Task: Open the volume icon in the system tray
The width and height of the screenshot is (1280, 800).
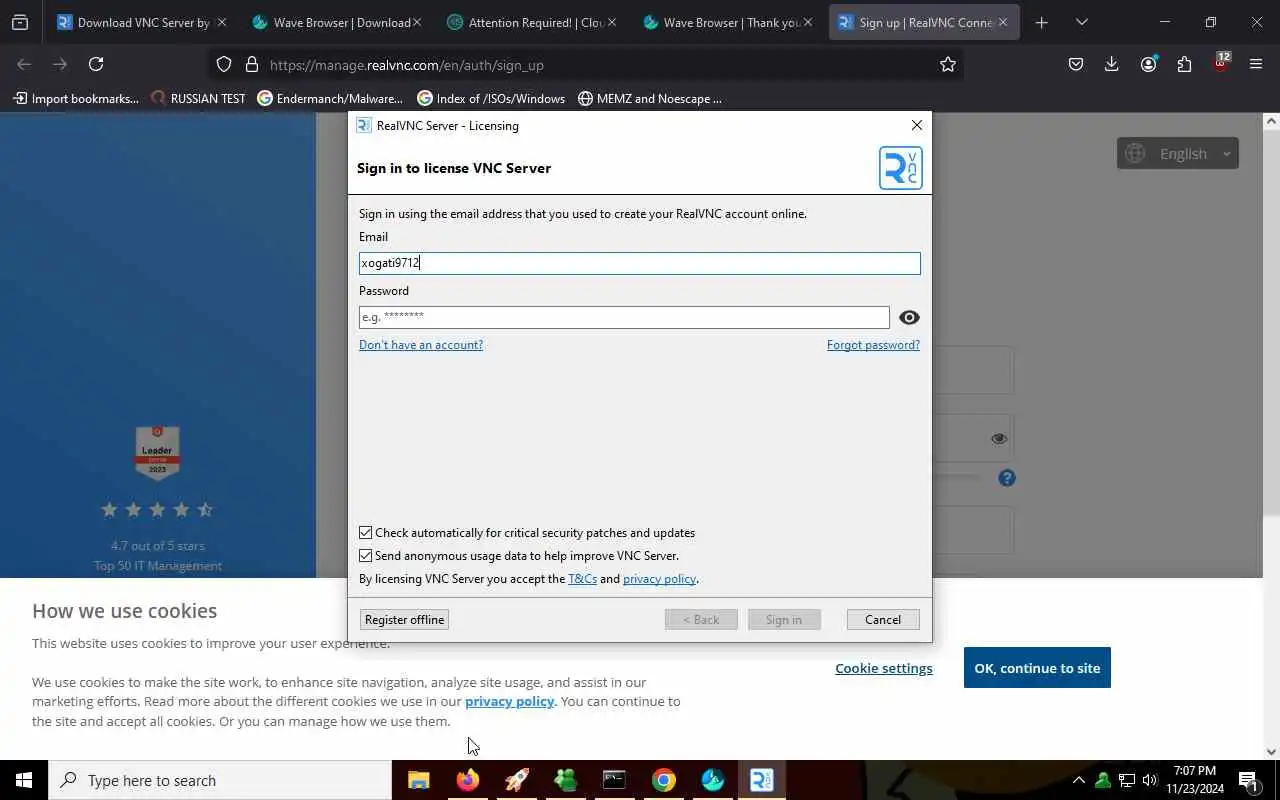Action: point(1150,780)
